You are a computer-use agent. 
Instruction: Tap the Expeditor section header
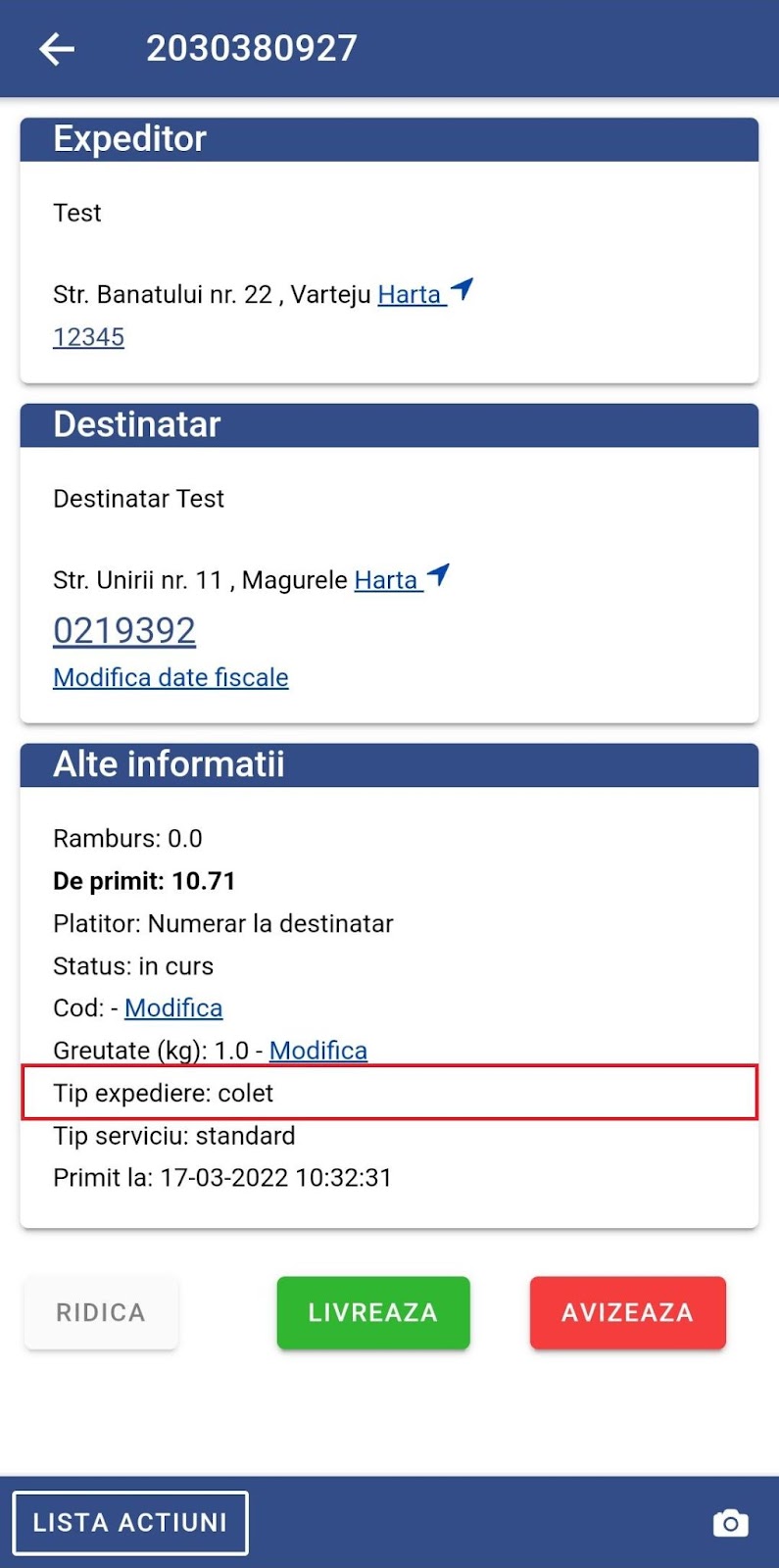[390, 139]
